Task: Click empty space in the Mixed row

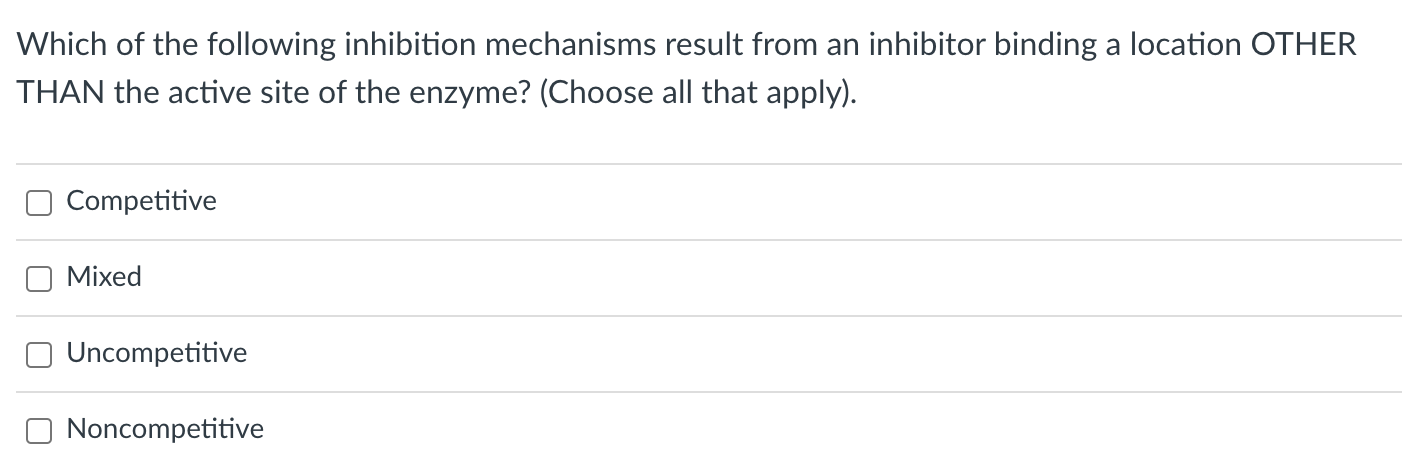Action: (x=800, y=278)
